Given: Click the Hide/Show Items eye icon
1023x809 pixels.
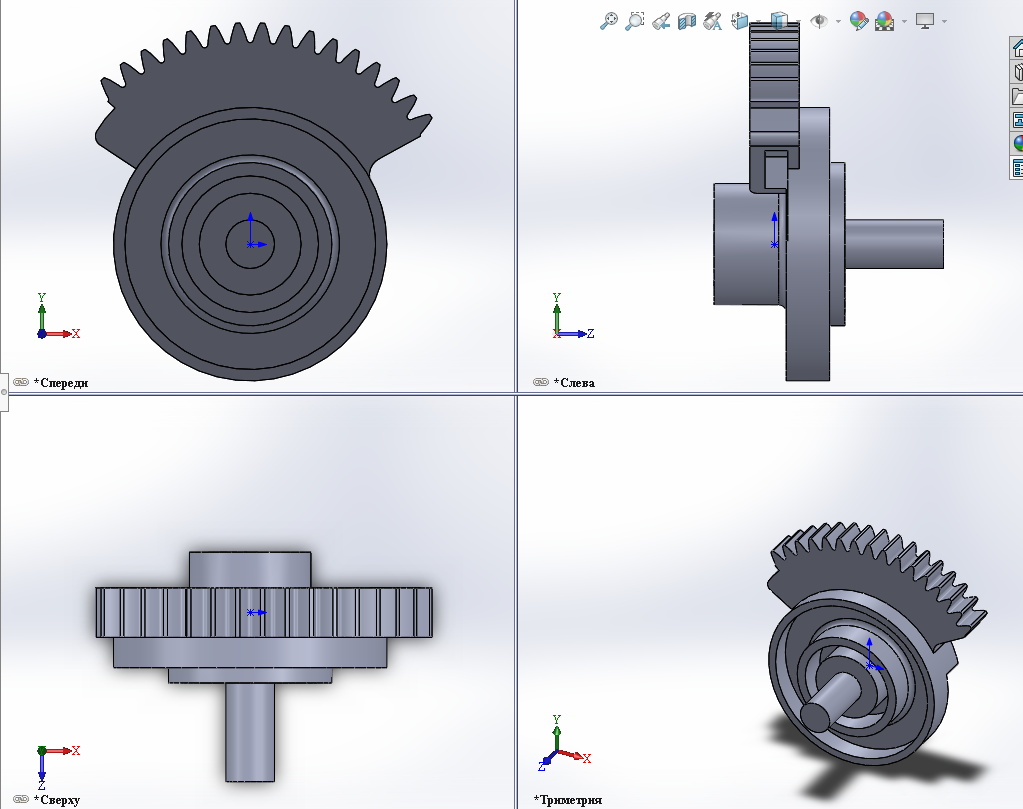Looking at the screenshot, I should click(818, 21).
